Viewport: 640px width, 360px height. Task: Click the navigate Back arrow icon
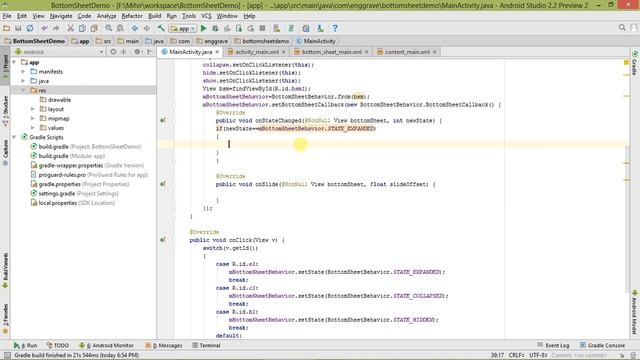pyautogui.click(x=135, y=29)
